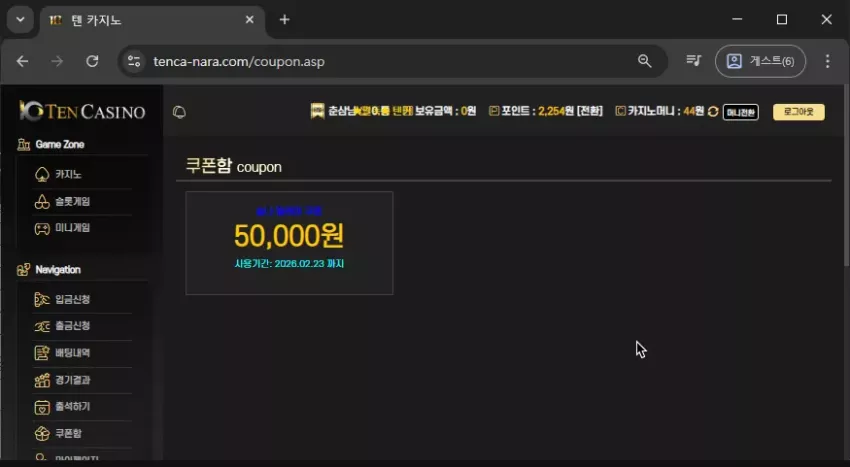
Task: Click the 로그아웃 button
Action: coord(799,112)
